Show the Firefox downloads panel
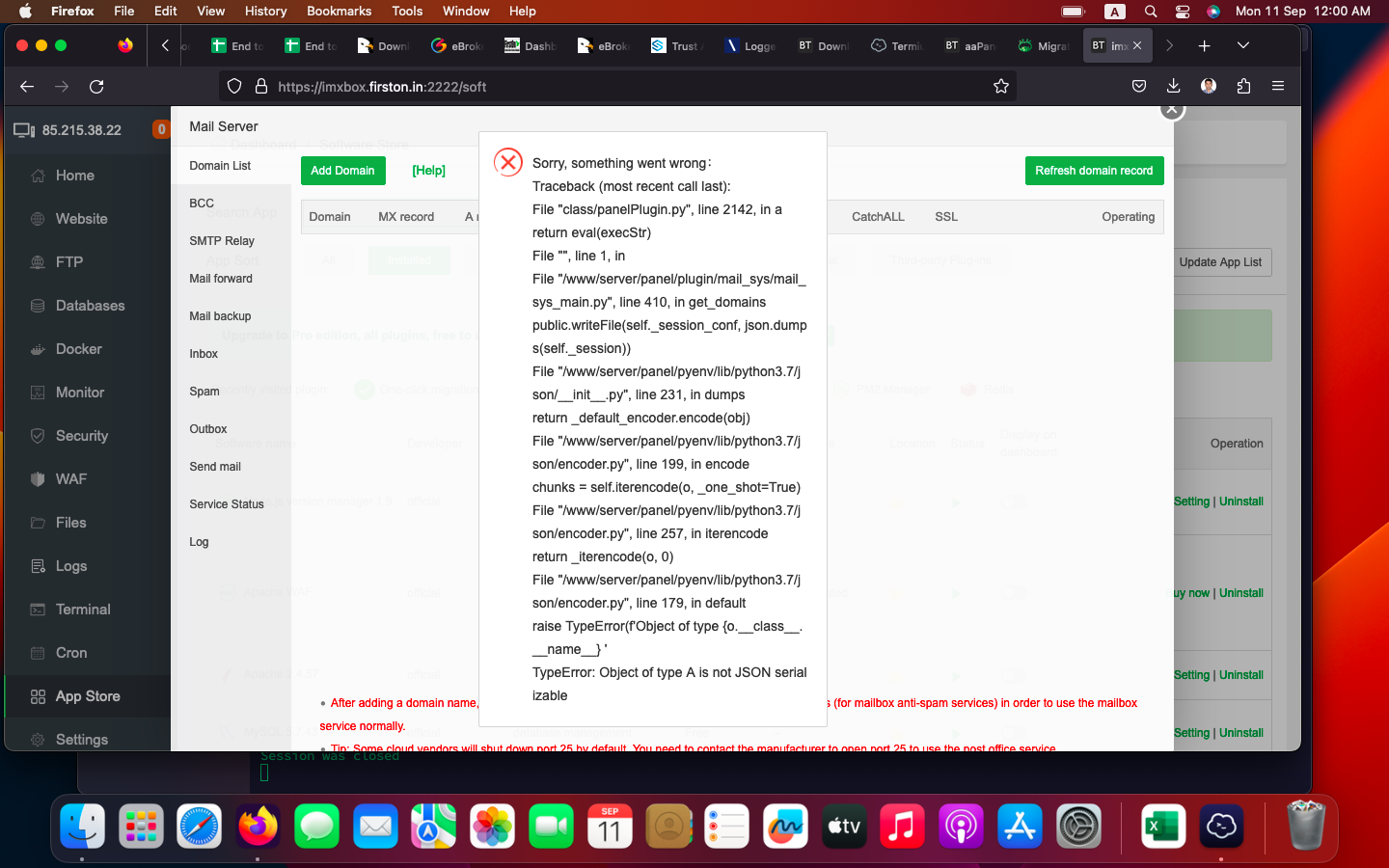 (1173, 87)
